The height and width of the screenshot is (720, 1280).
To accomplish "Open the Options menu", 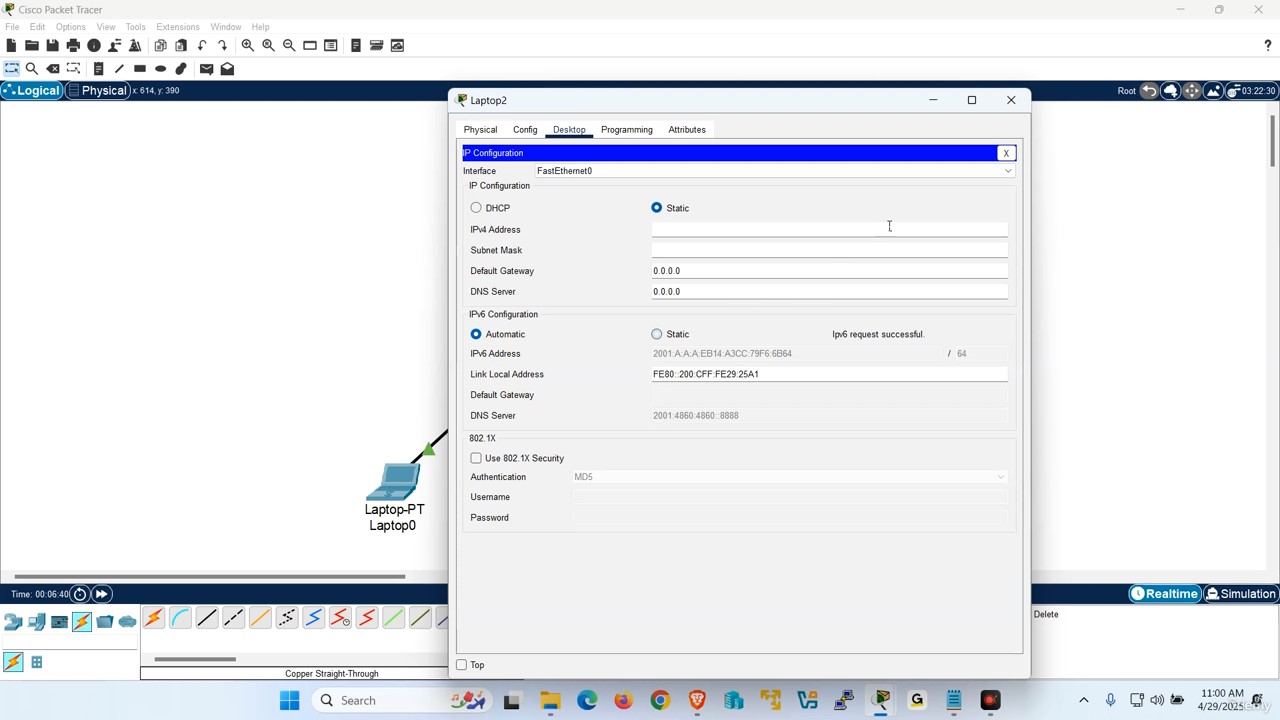I will click(x=70, y=27).
